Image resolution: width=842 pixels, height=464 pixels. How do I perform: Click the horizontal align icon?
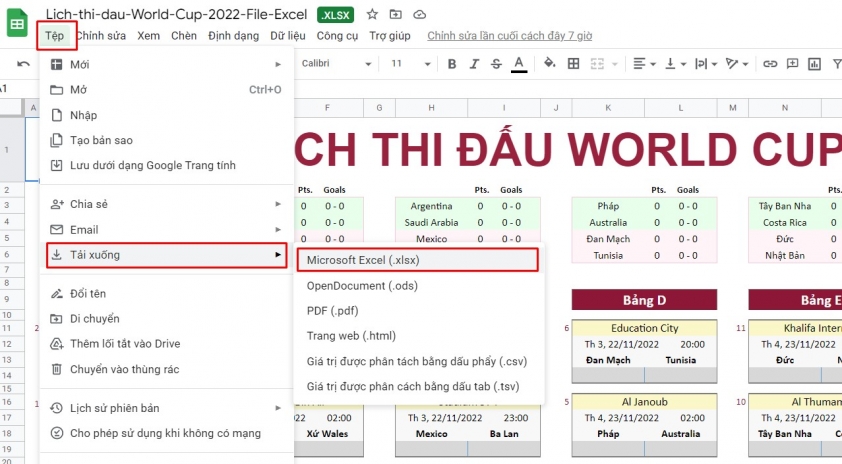(x=639, y=64)
